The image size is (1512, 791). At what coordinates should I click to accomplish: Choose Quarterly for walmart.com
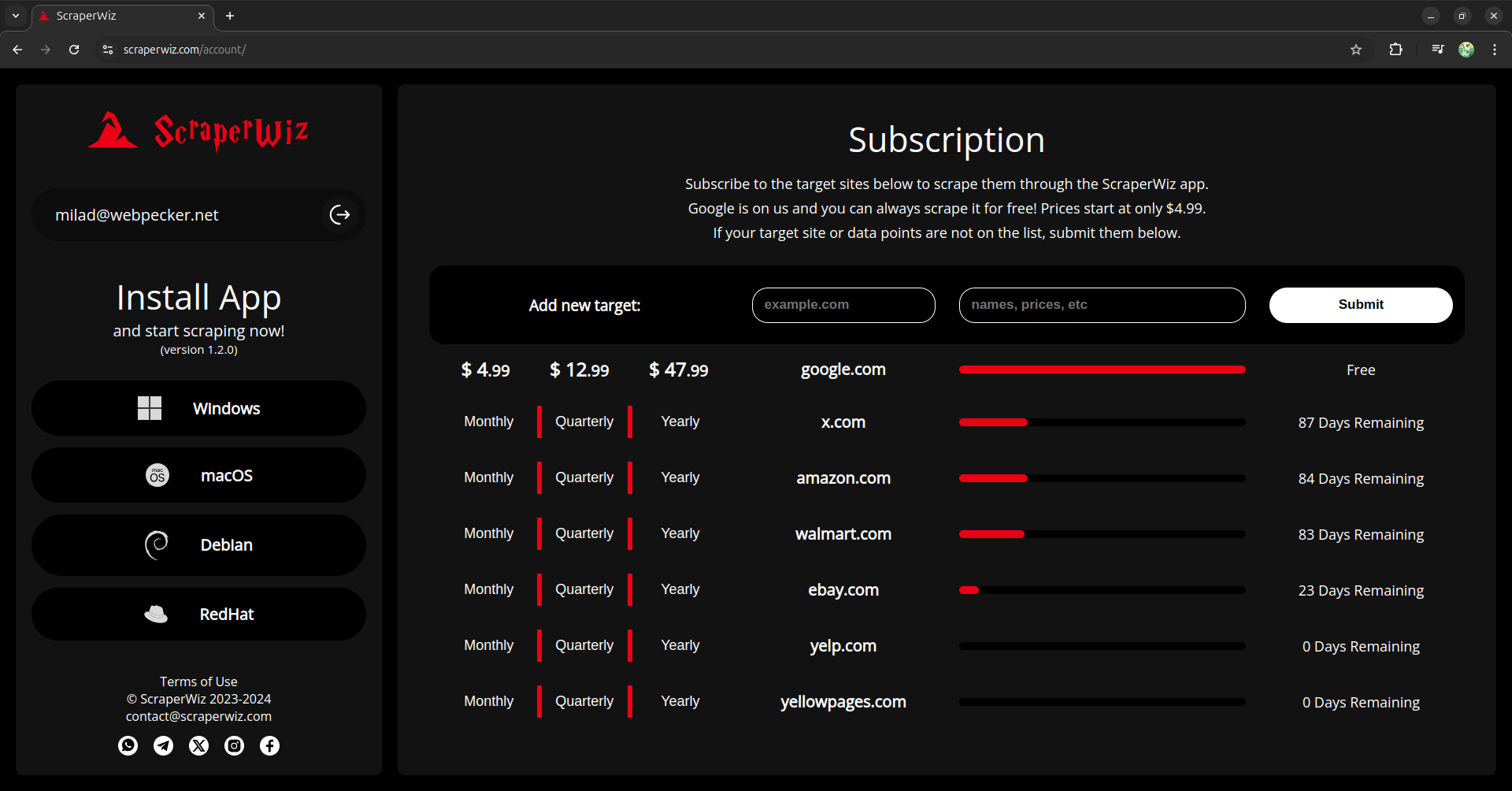[584, 533]
